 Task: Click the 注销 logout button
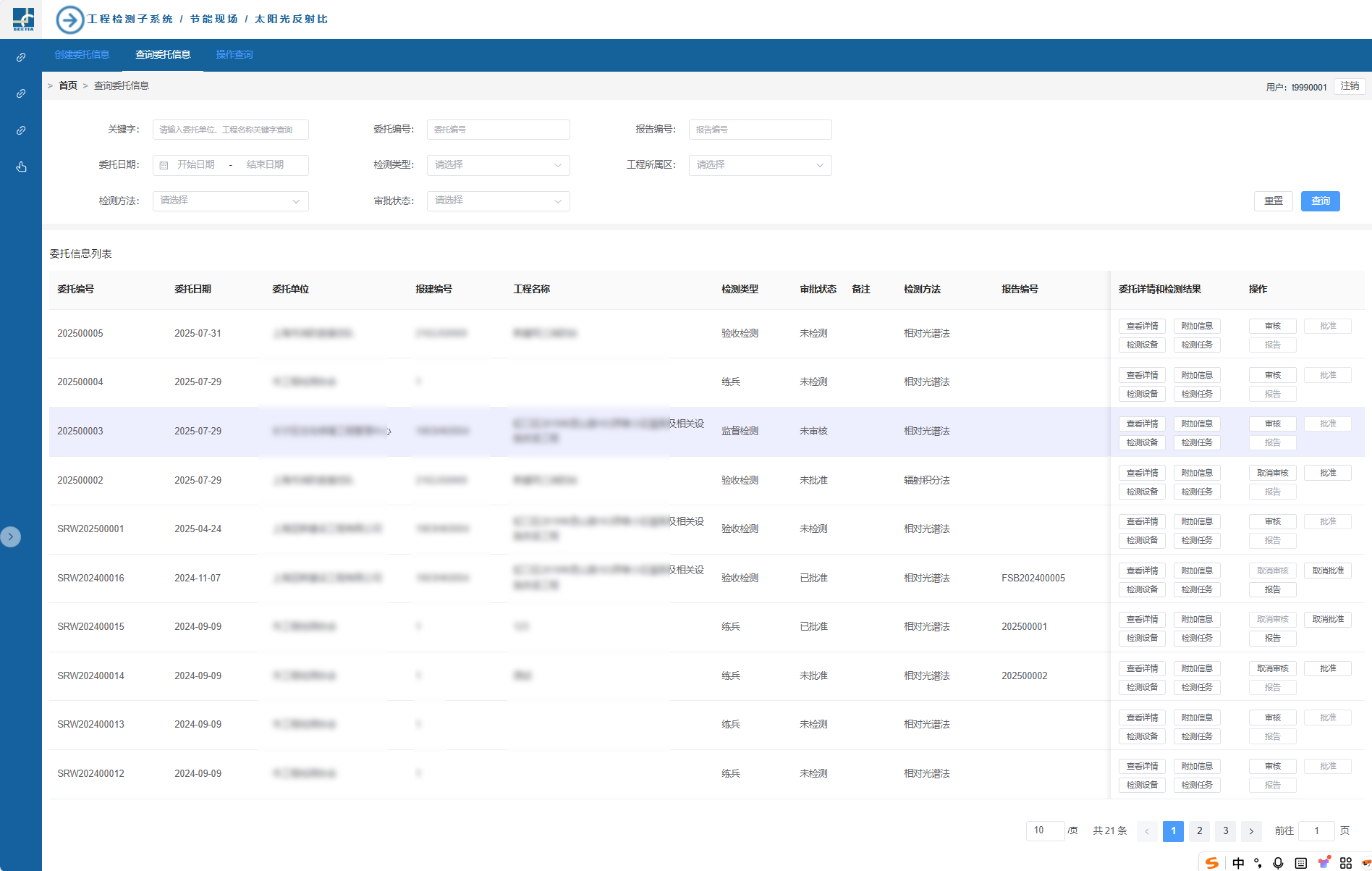pos(1350,86)
